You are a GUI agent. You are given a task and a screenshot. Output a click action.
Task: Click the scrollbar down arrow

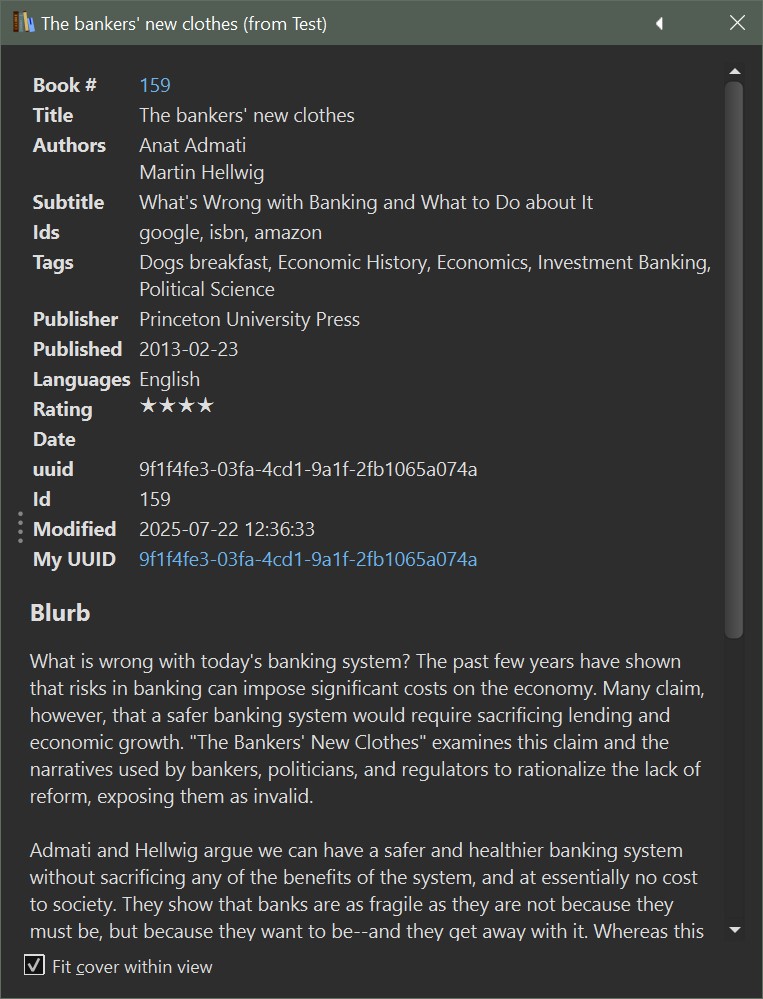click(735, 930)
